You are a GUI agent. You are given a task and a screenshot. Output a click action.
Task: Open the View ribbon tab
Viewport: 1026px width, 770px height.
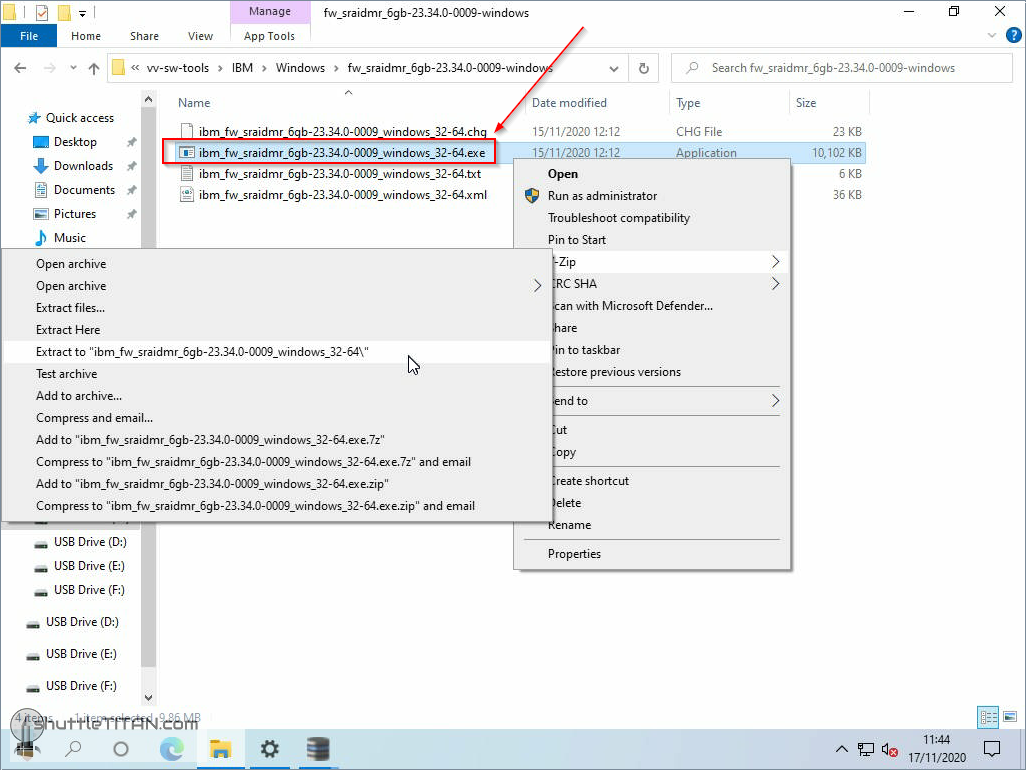[x=200, y=36]
